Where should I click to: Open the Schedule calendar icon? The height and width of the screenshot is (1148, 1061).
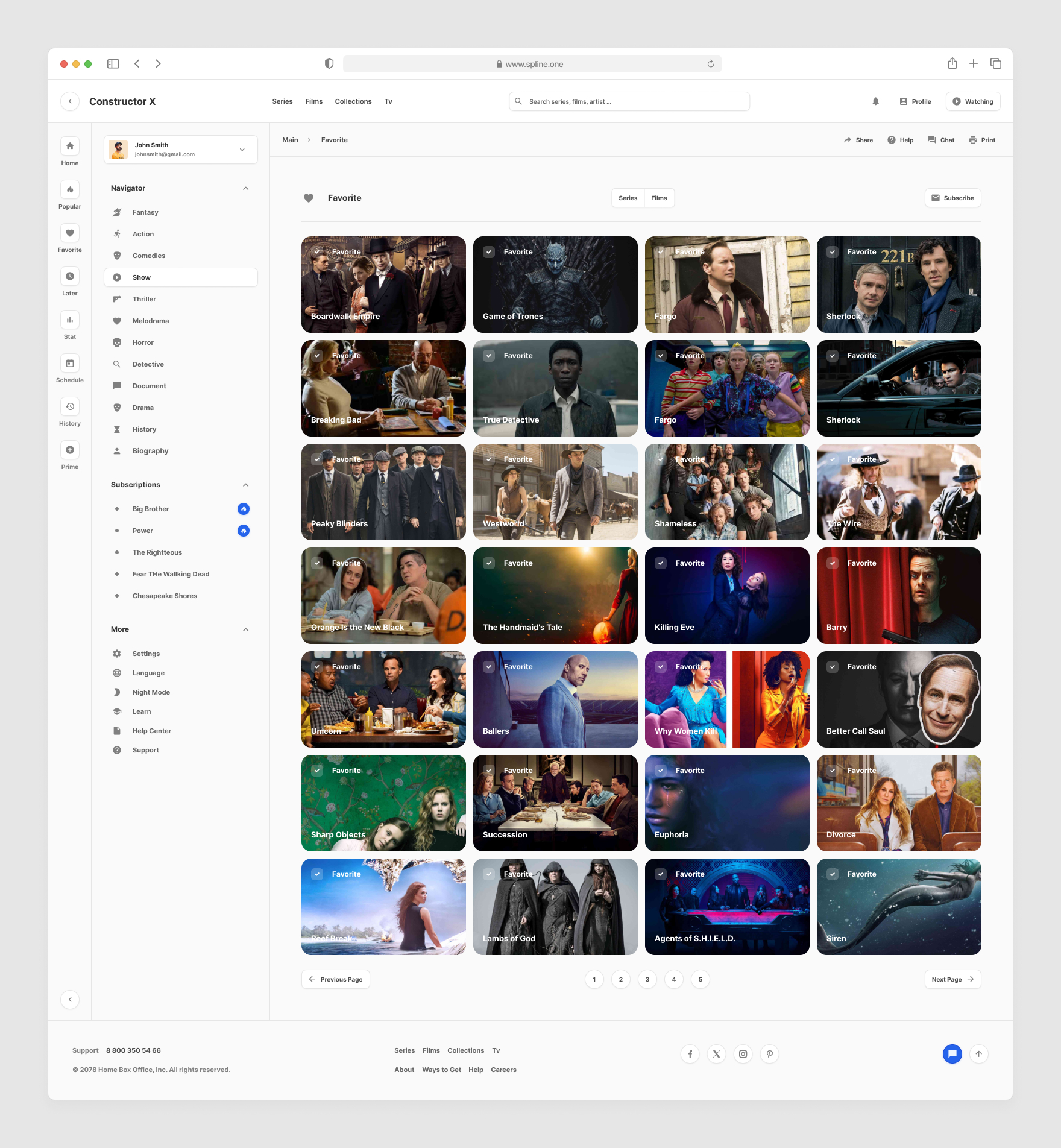(70, 363)
